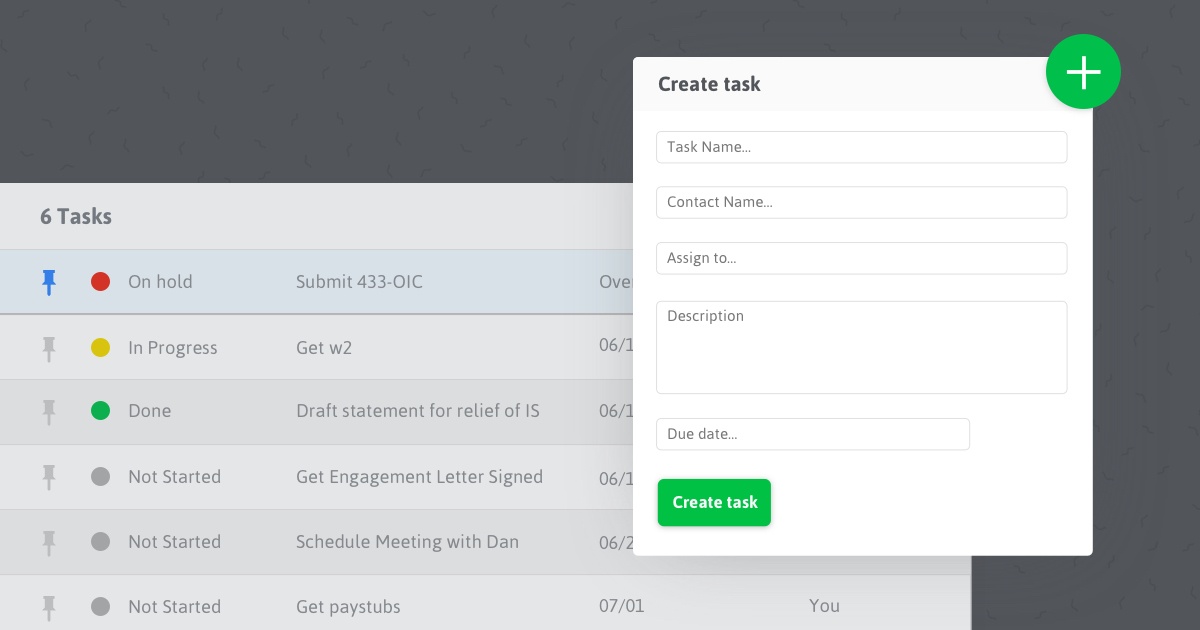Open the Due date picker field
Screen dimensions: 1200x630
tap(812, 434)
